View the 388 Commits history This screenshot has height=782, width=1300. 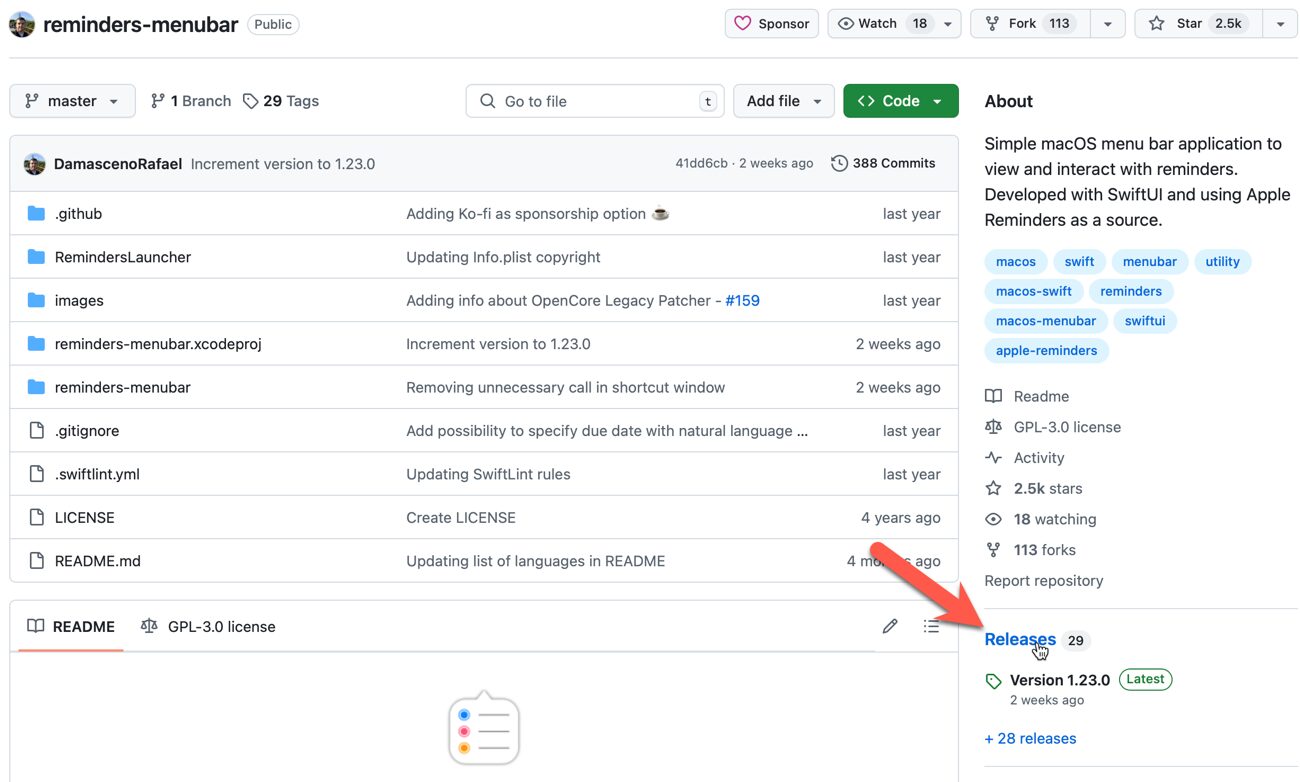click(x=884, y=163)
